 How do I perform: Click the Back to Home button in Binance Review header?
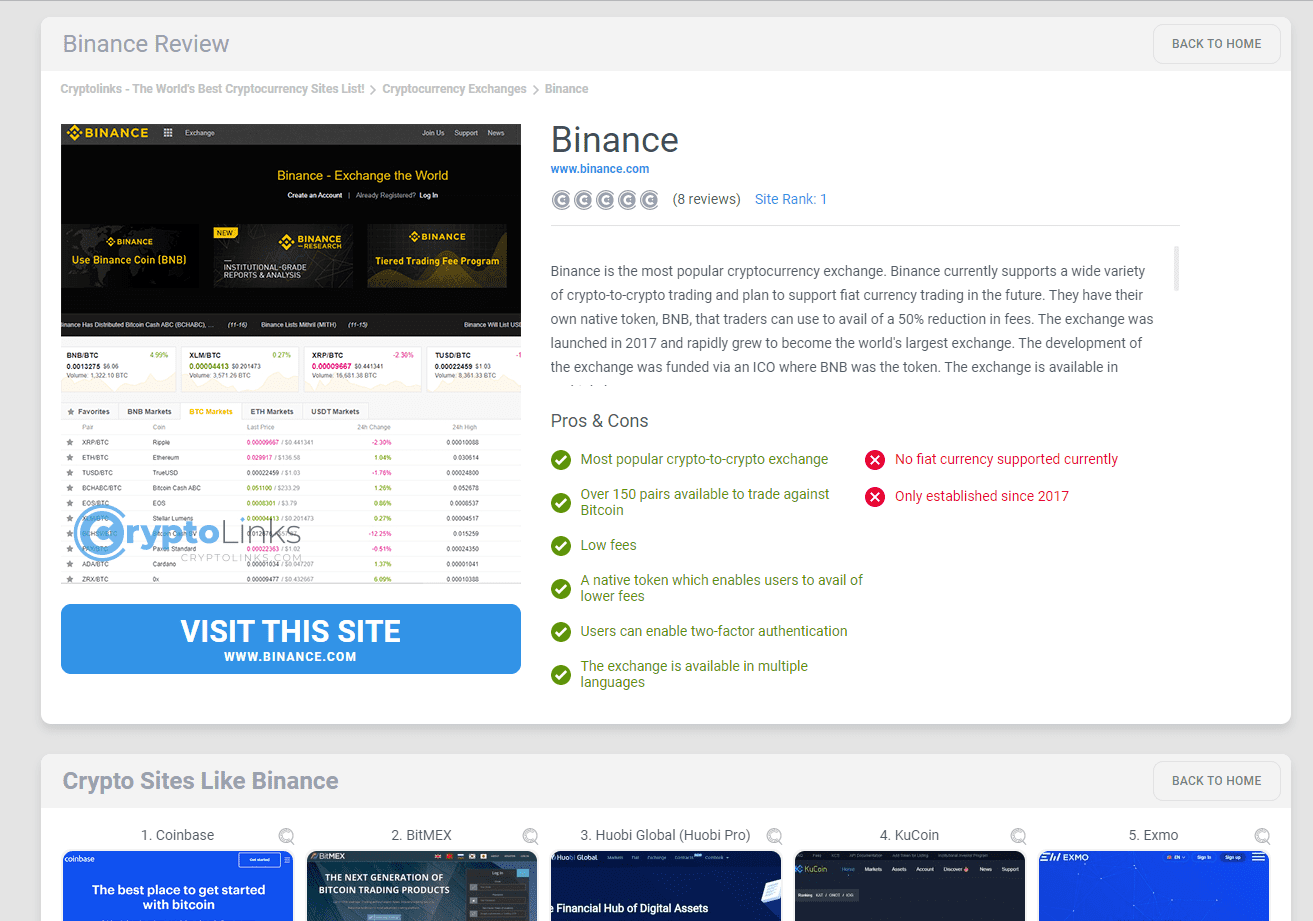coord(1216,44)
